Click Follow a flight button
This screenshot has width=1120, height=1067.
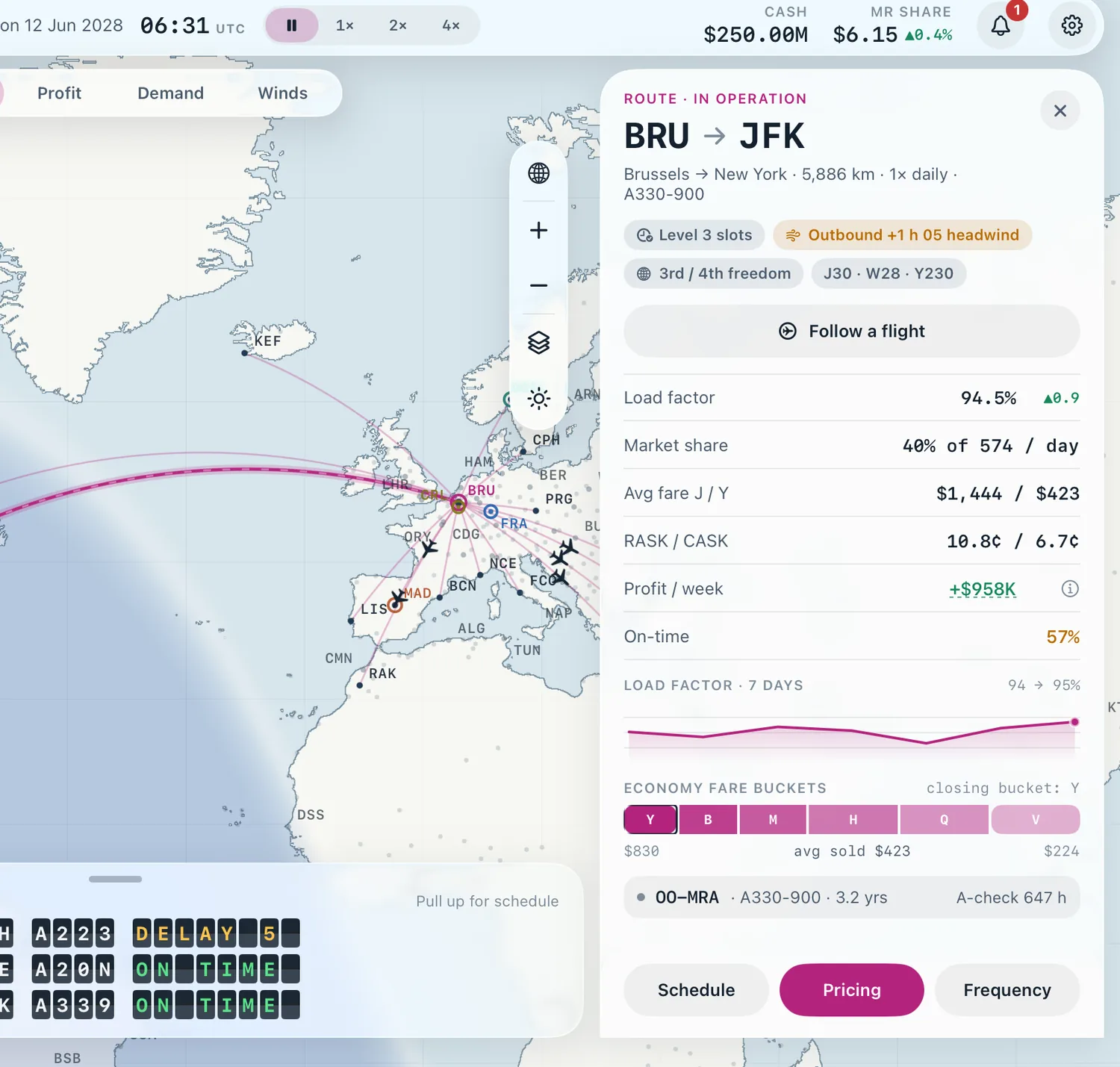pos(851,331)
